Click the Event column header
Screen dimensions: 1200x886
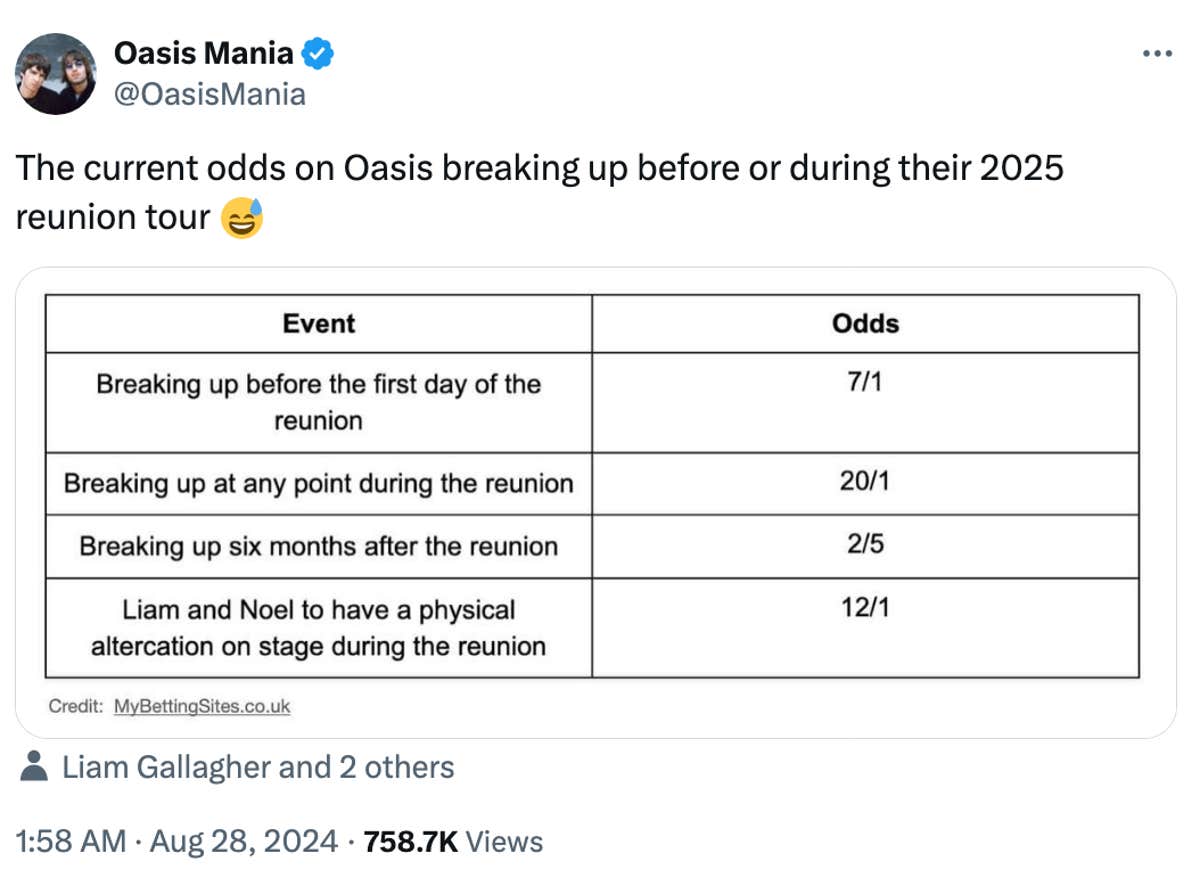click(x=318, y=323)
